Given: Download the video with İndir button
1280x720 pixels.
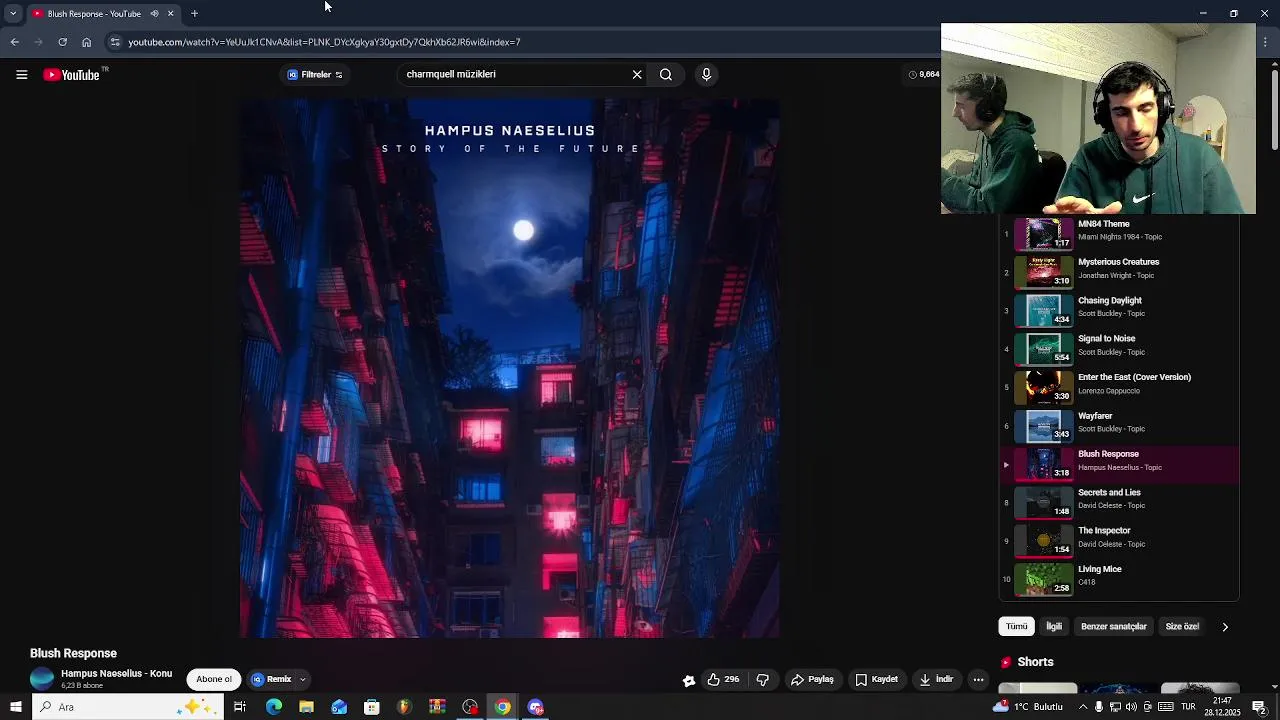Looking at the screenshot, I should [937, 679].
